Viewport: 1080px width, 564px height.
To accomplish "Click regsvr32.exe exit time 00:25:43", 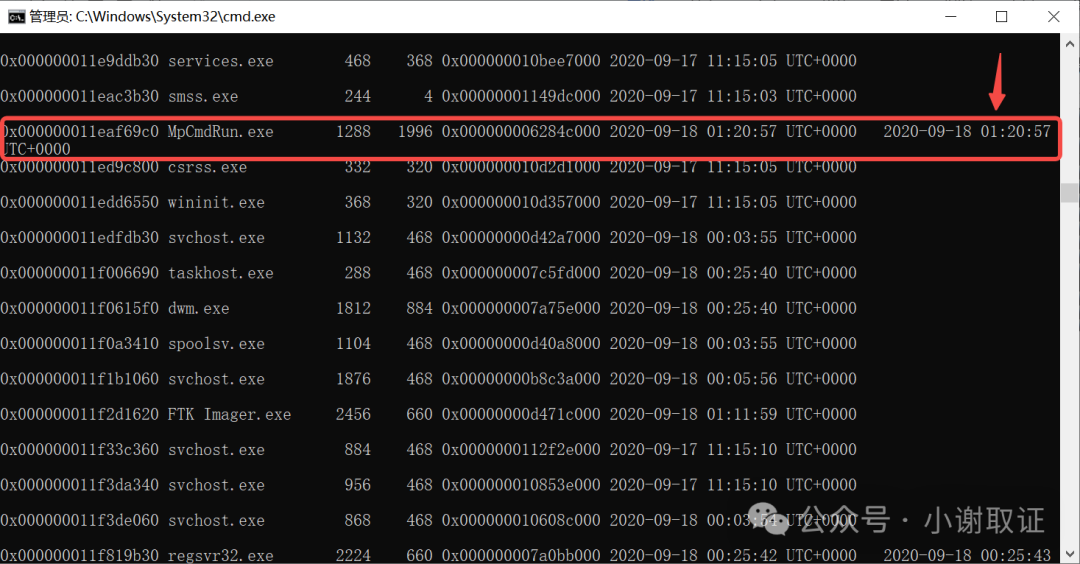I will click(1016, 555).
